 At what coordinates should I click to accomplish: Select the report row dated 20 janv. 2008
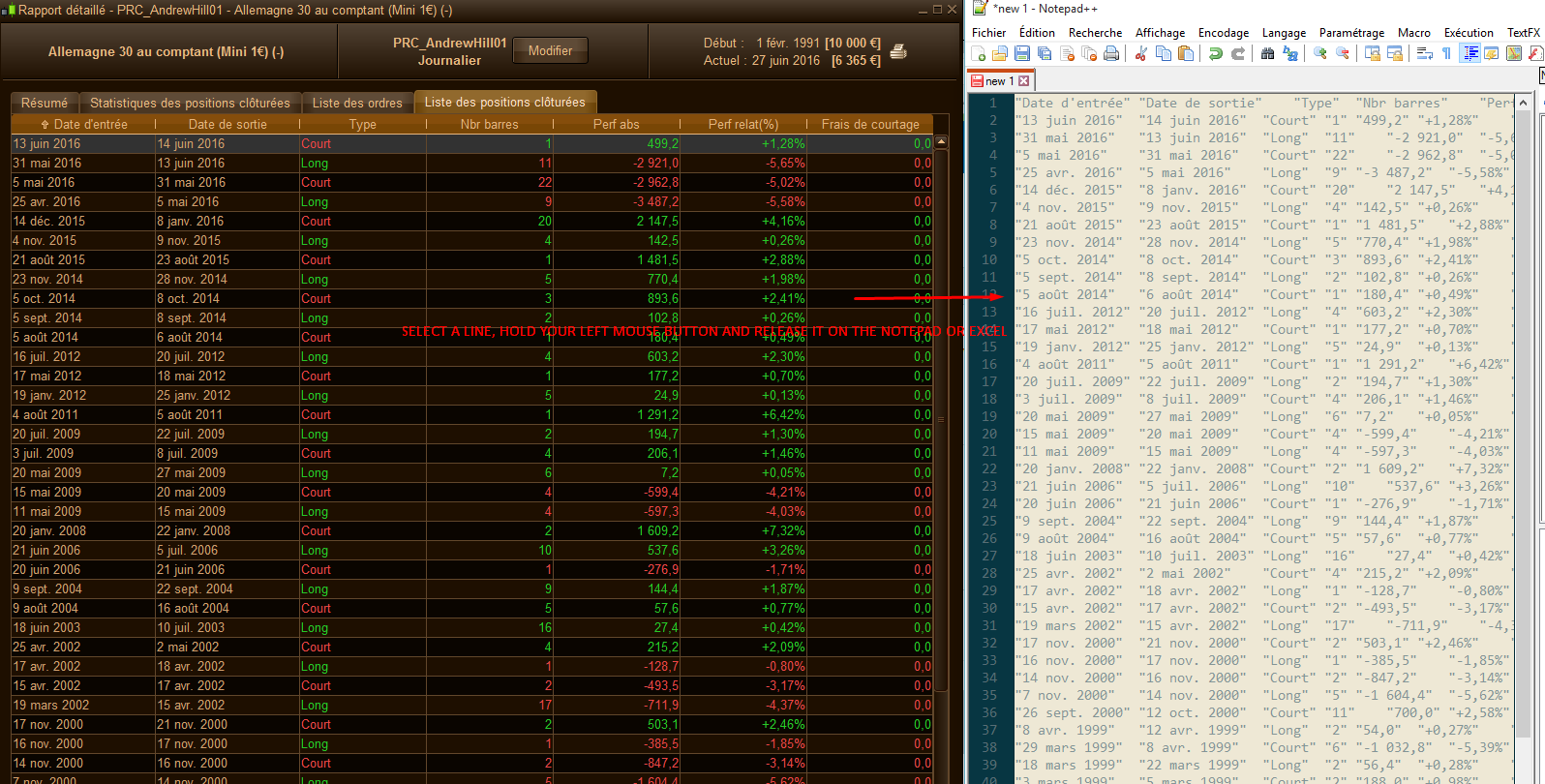coord(472,530)
